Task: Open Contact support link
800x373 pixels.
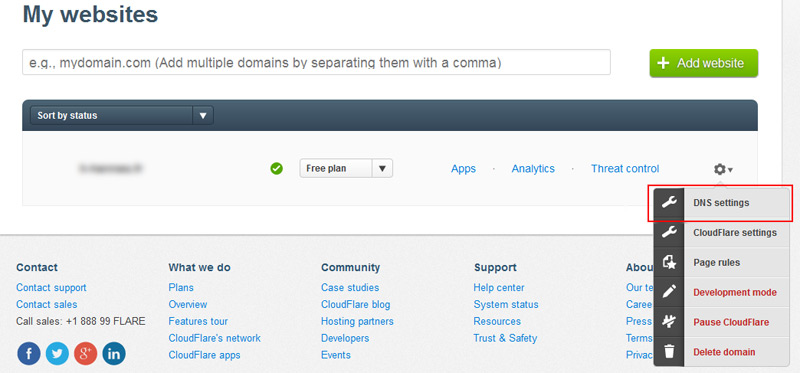Action: tap(51, 287)
